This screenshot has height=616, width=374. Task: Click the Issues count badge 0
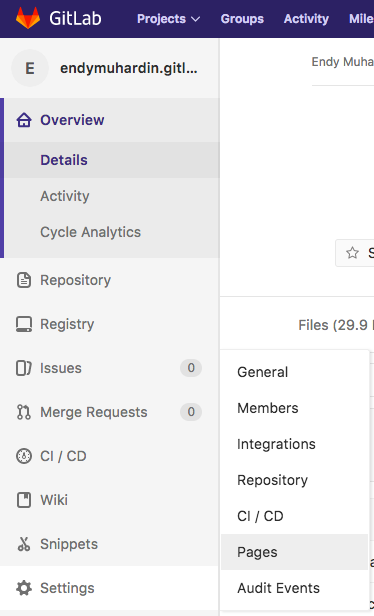point(191,368)
